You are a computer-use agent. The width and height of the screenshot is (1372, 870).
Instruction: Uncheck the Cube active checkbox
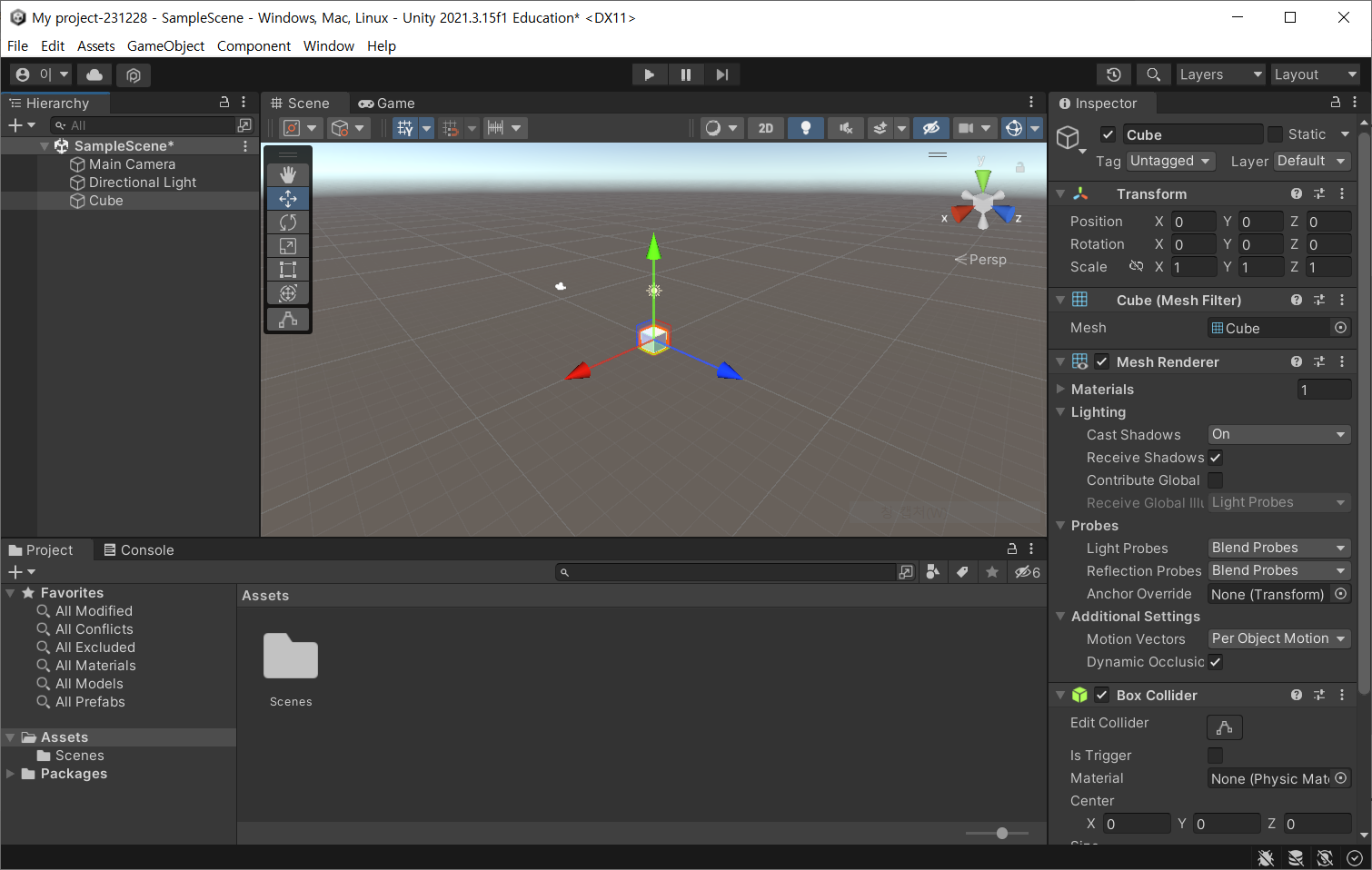pos(1108,134)
